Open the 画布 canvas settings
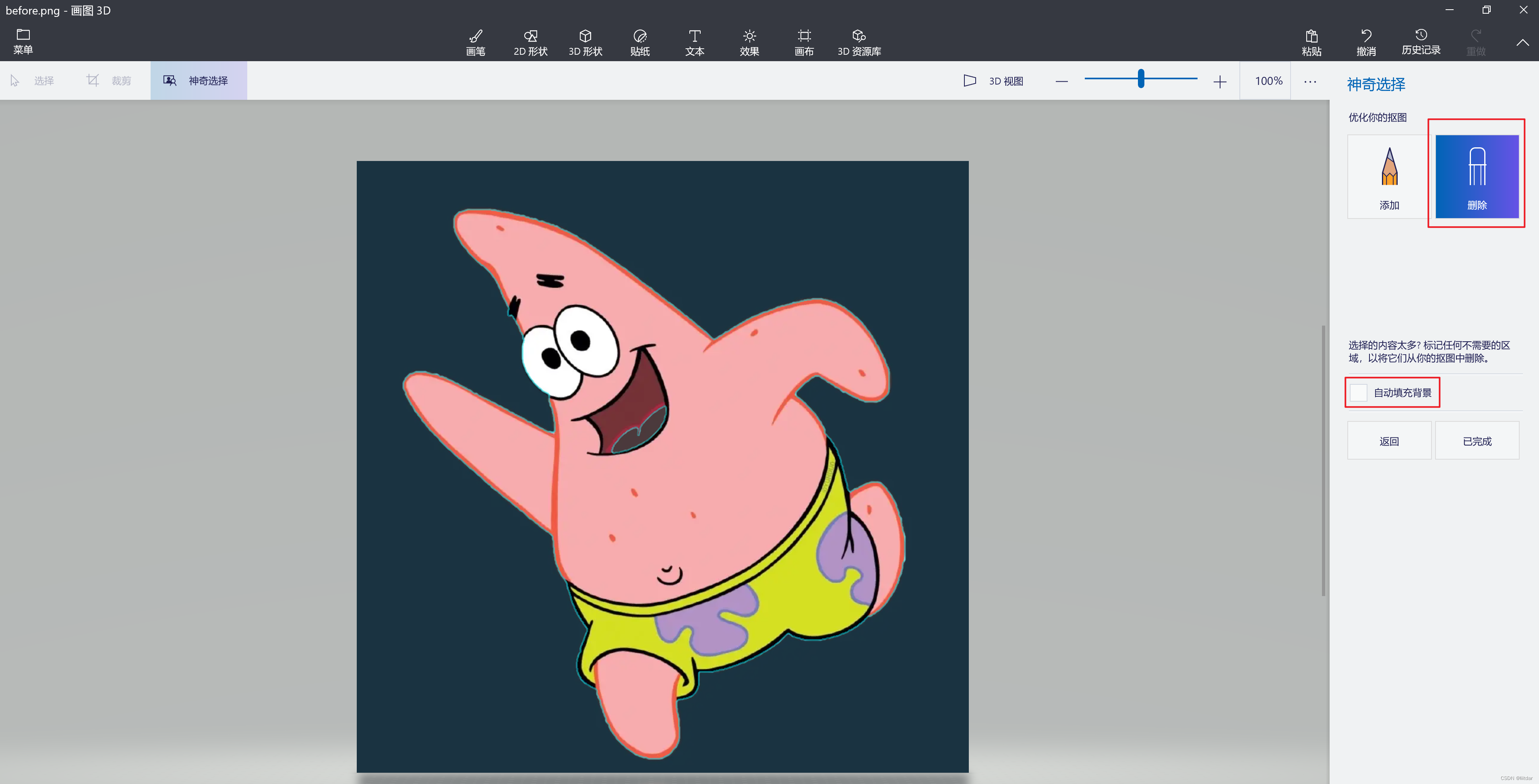 pos(804,42)
